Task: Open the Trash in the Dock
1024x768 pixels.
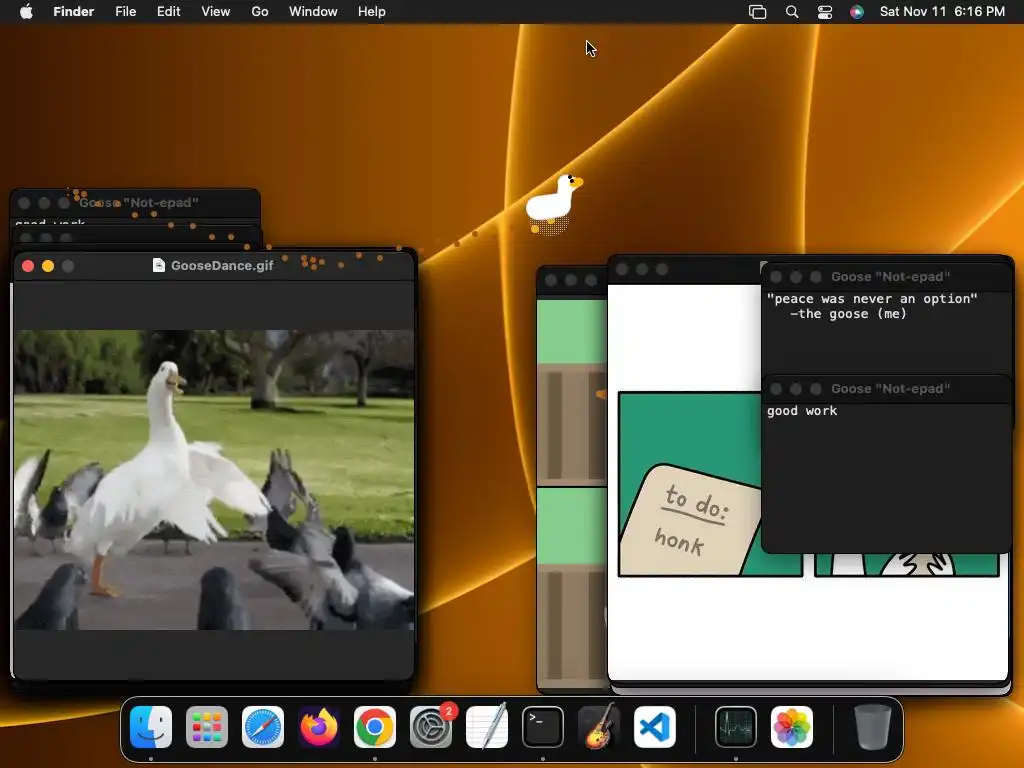Action: (872, 727)
